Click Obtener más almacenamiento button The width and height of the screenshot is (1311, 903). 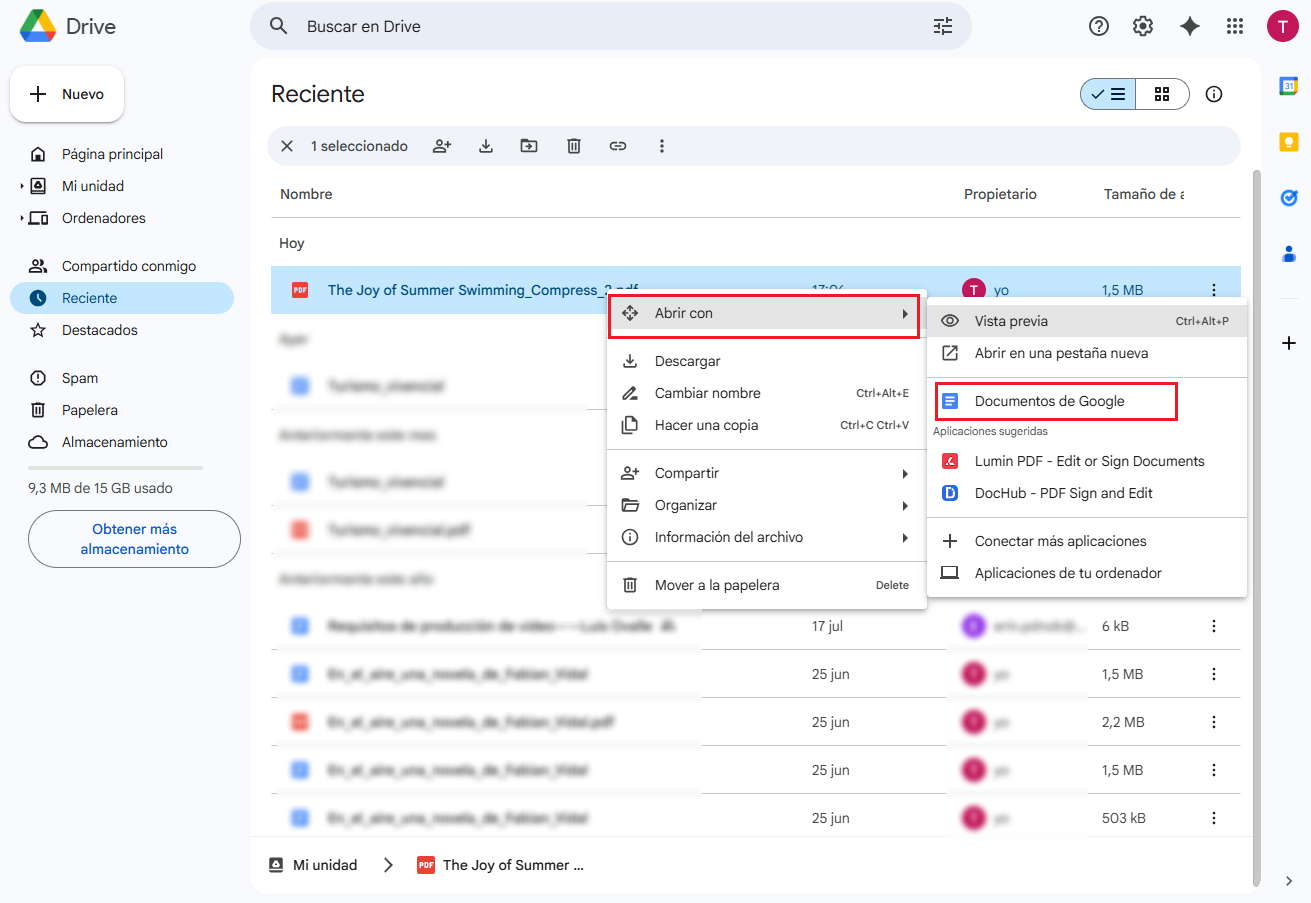pyautogui.click(x=134, y=539)
